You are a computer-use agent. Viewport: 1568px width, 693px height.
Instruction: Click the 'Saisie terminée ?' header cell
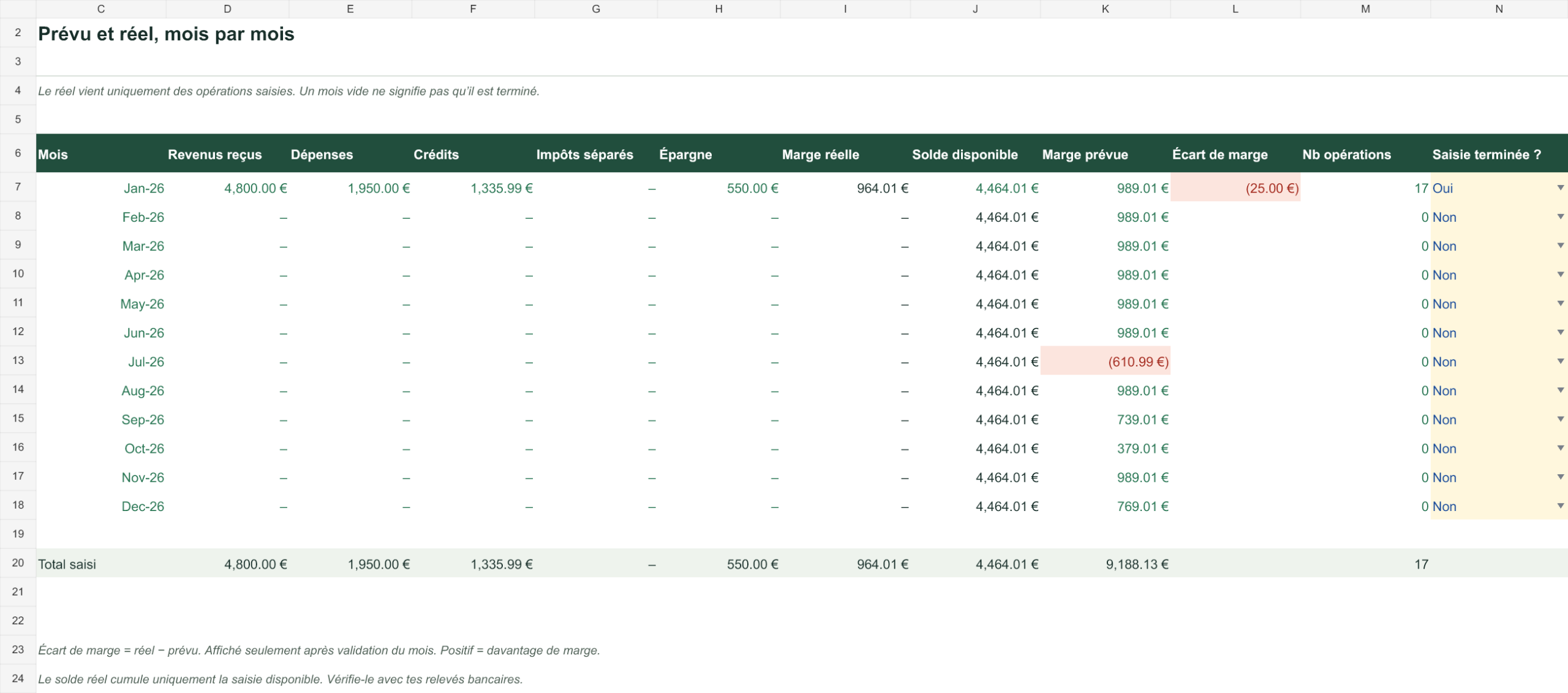tap(1499, 154)
